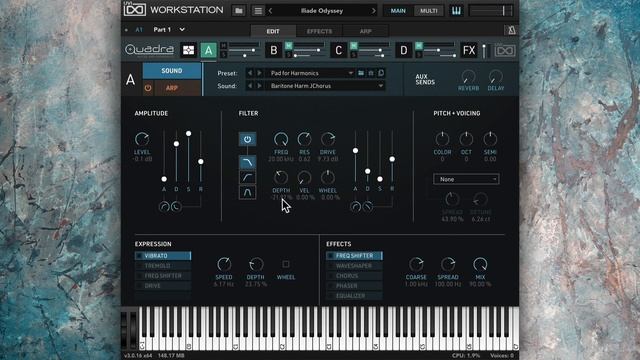This screenshot has width=640, height=360.
Task: Open preset folder icon beside Pad for Harmonics
Action: (x=361, y=73)
